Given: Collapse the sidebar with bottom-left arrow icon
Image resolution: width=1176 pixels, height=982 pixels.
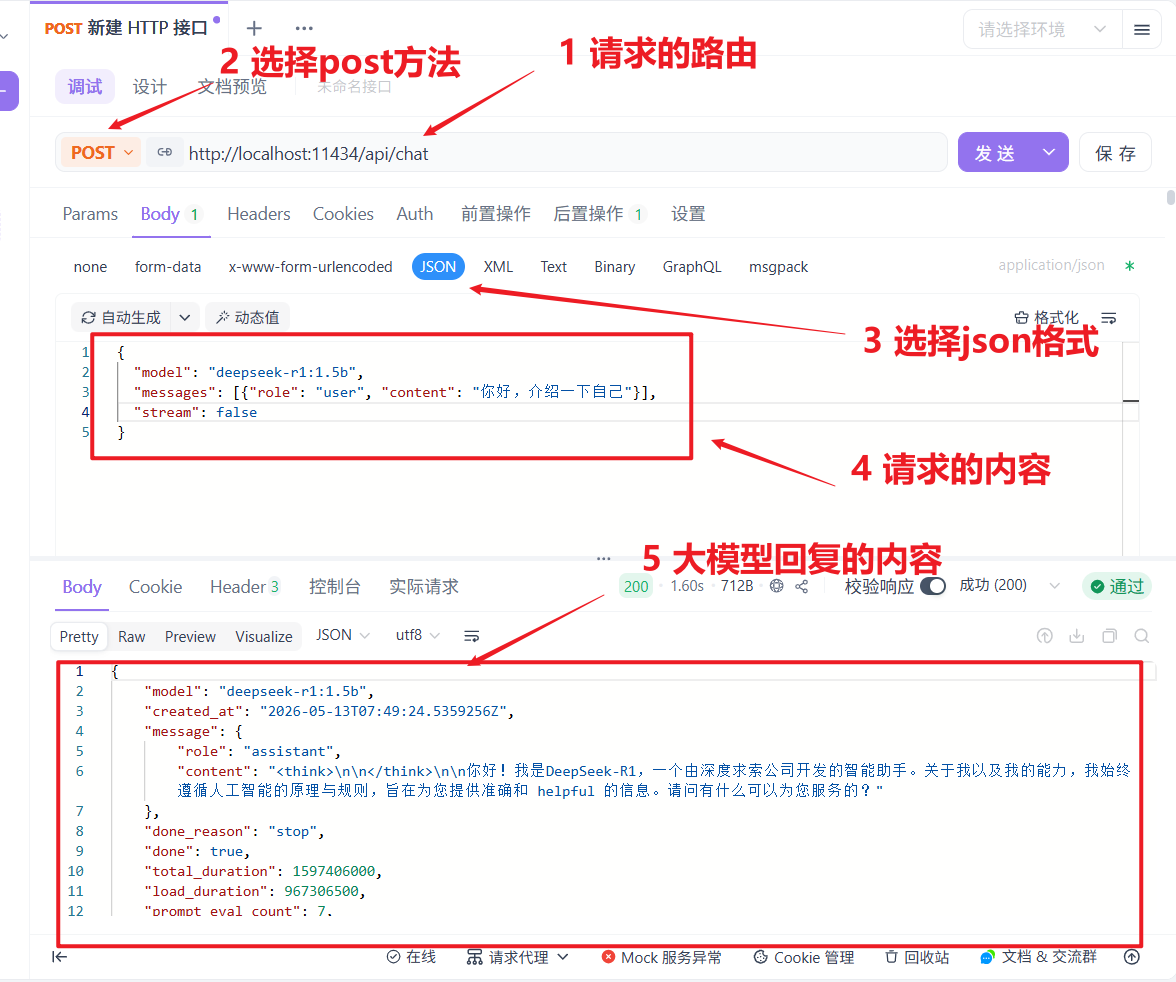Looking at the screenshot, I should point(59,956).
